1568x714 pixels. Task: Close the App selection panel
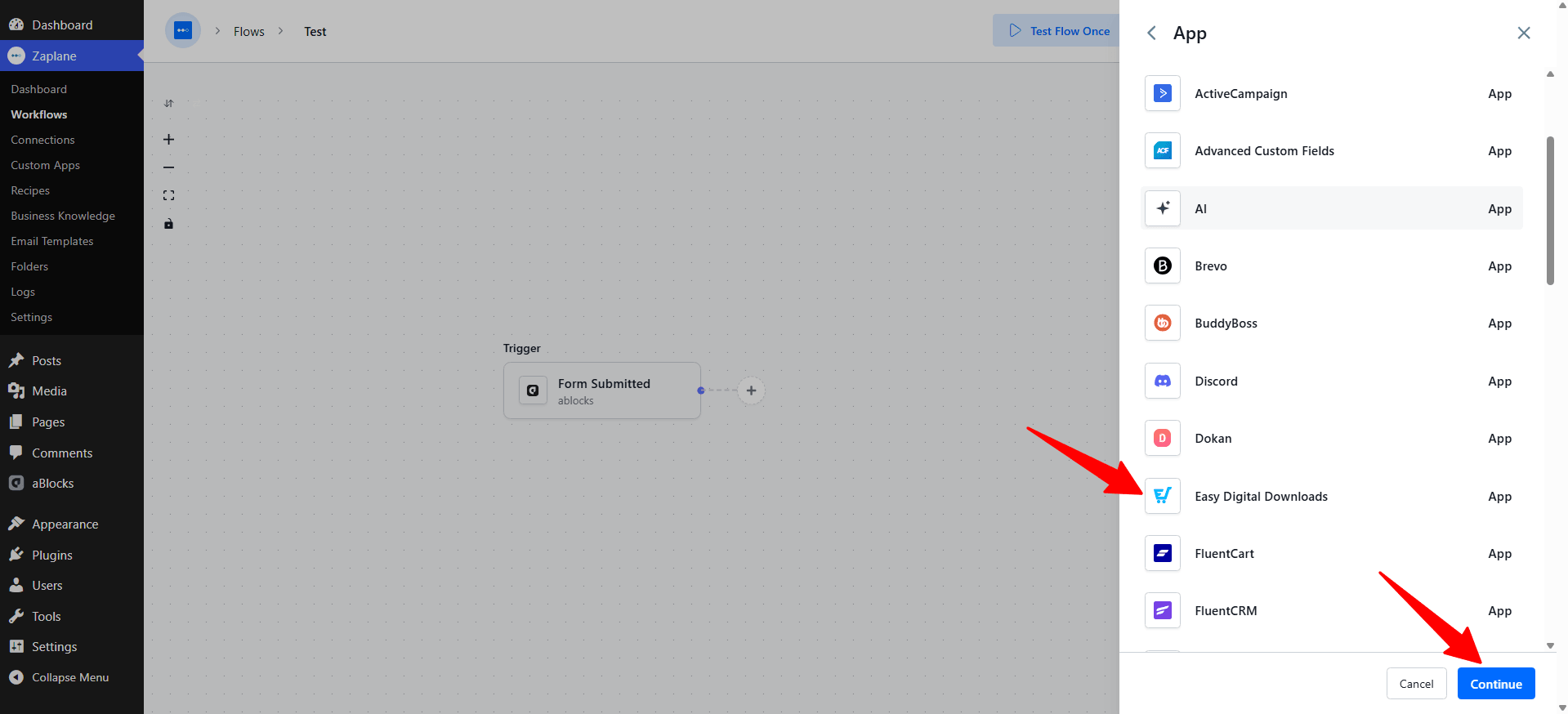pos(1524,33)
